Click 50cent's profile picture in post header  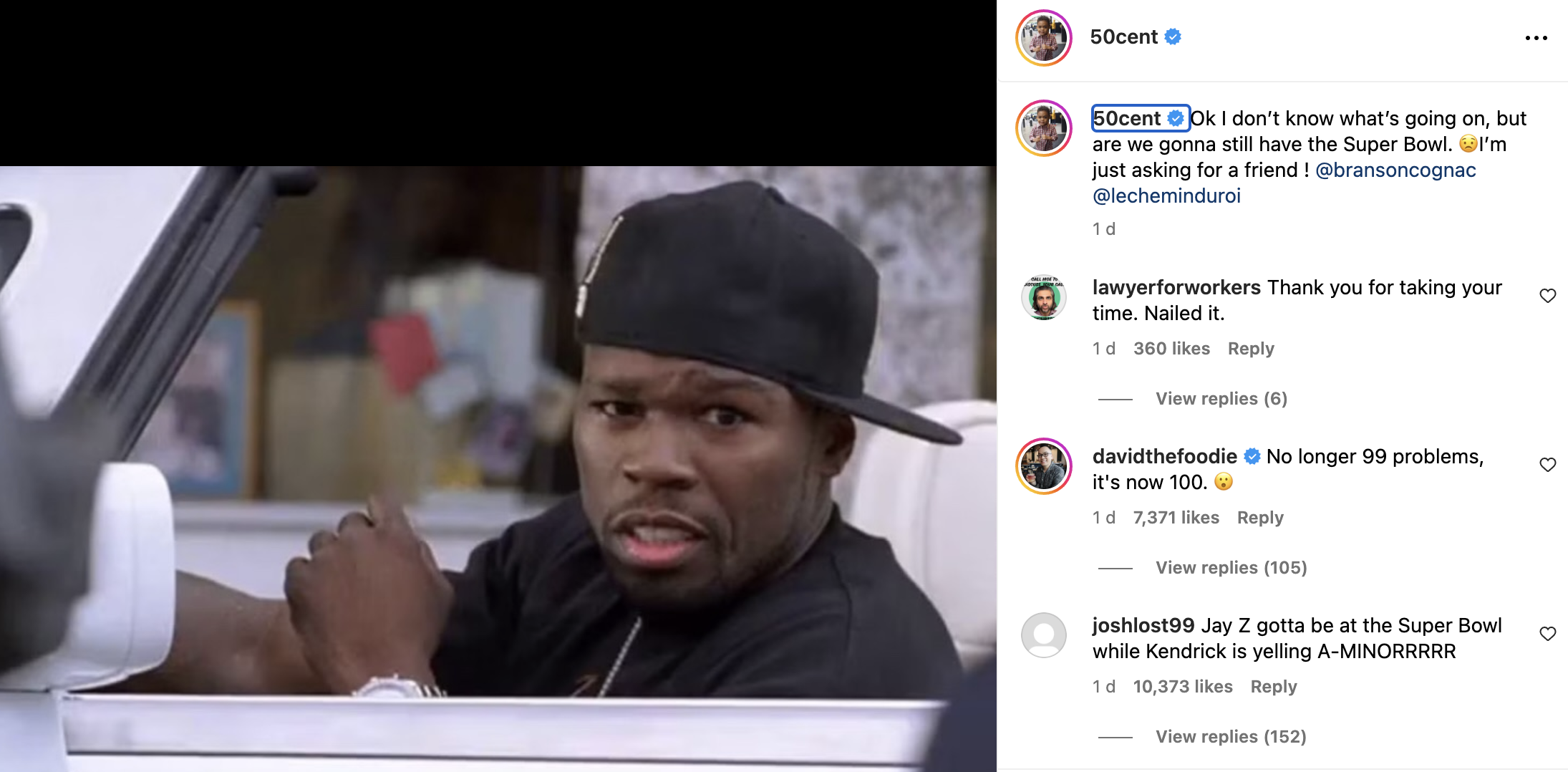1044,38
